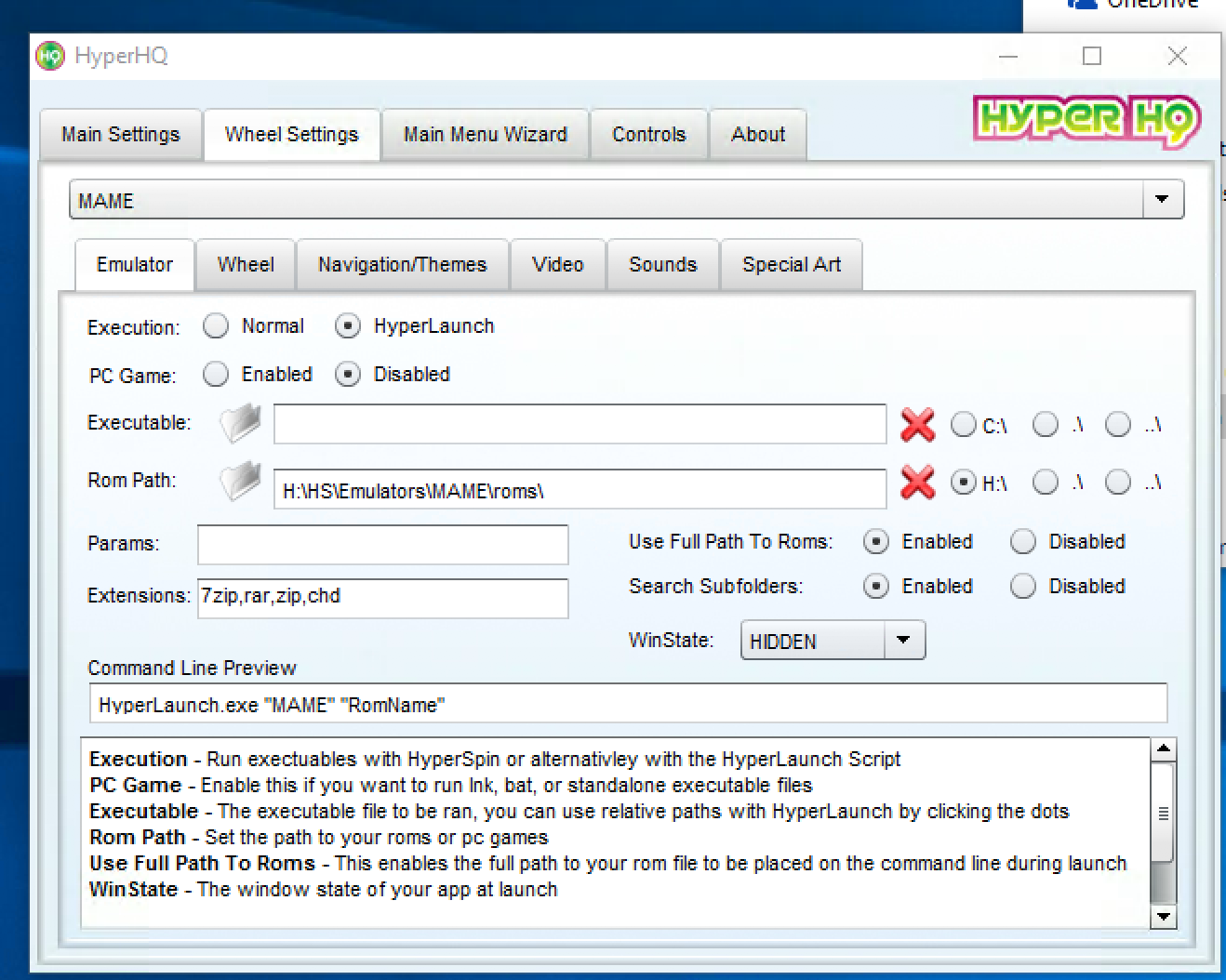Viewport: 1226px width, 980px height.
Task: Click the HyperHQ logo image
Action: [1086, 120]
